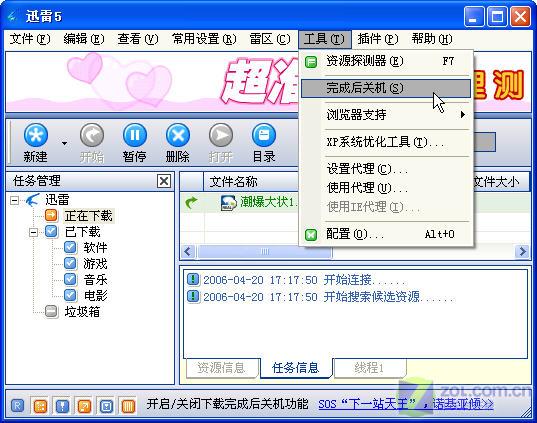Select the 游戏 category tree item
Viewport: 537px width, 423px height.
[95, 264]
